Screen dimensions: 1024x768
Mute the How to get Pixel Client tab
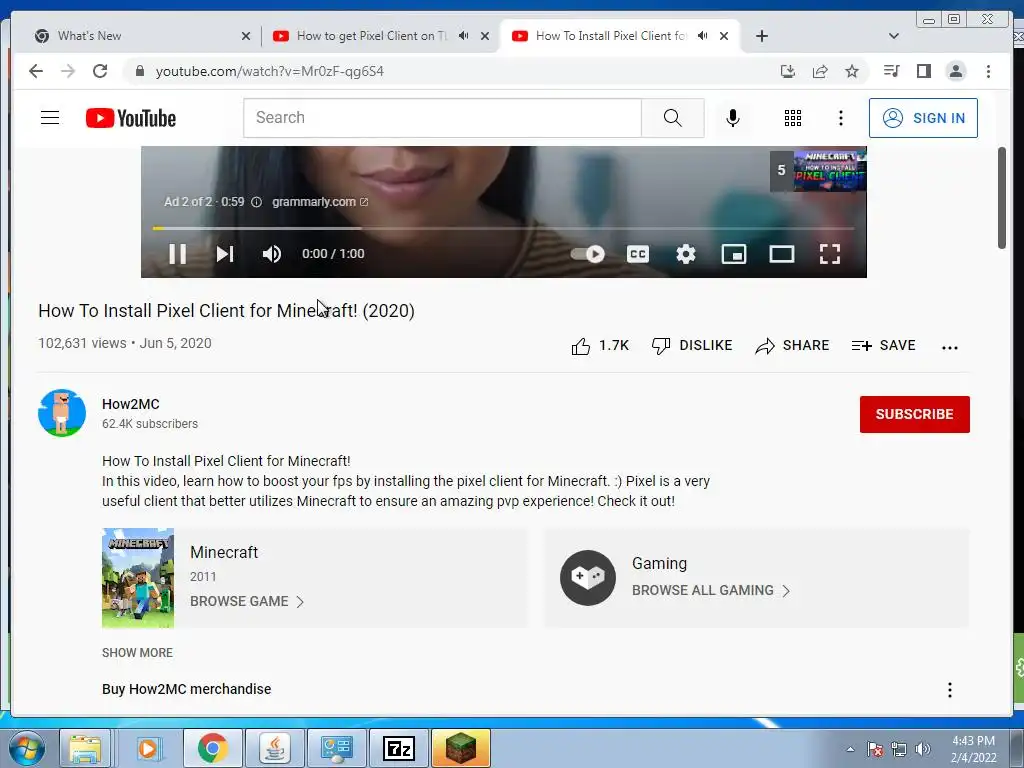463,36
